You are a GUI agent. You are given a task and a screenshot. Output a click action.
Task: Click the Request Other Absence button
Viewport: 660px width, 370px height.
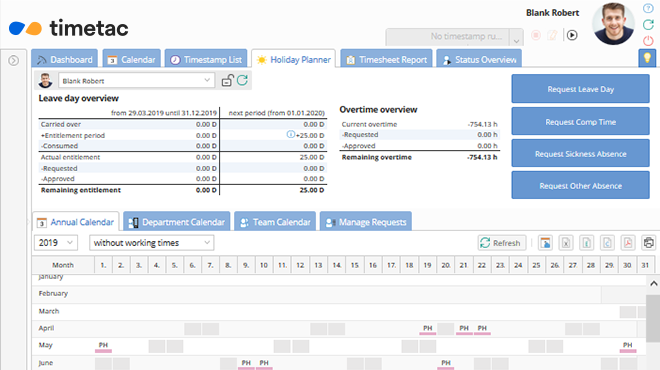pyautogui.click(x=580, y=185)
